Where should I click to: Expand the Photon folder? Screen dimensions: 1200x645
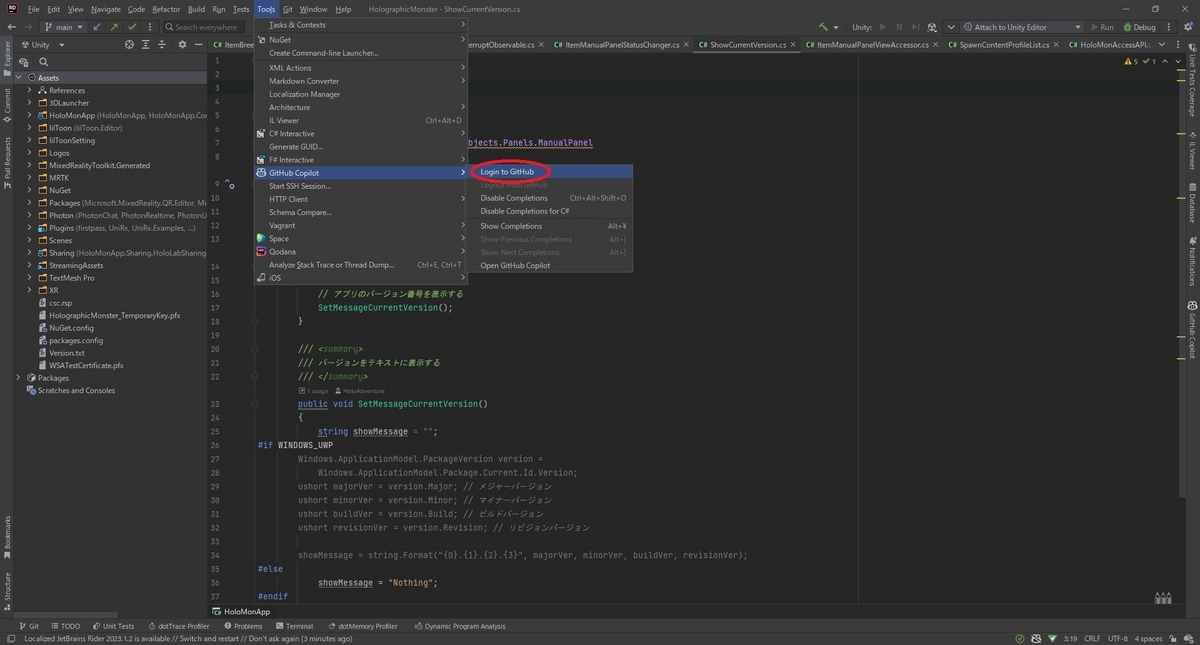(x=30, y=215)
